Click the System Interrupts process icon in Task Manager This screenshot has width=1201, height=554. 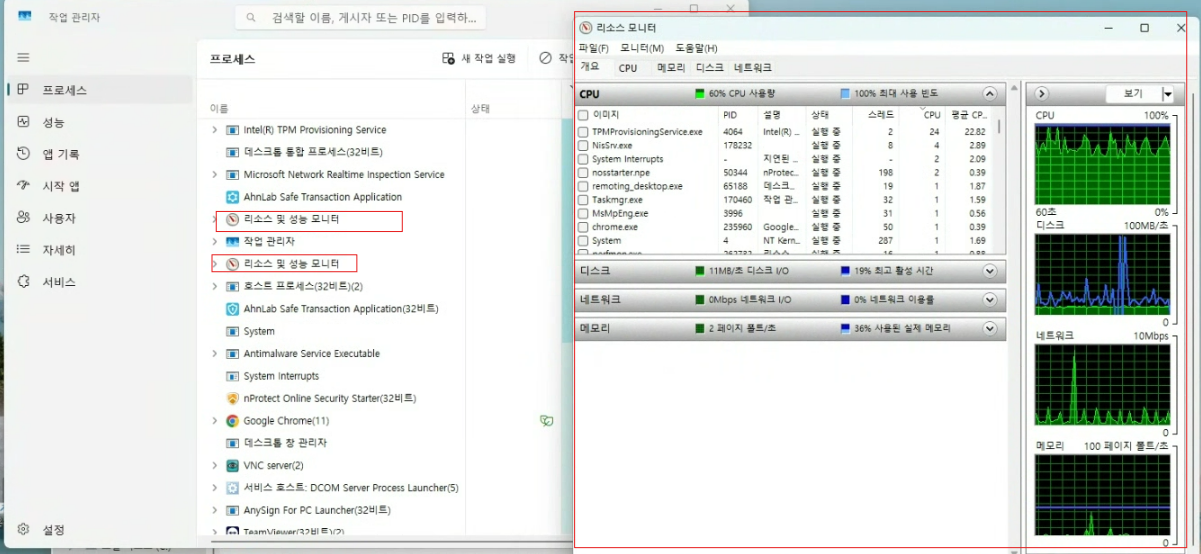233,376
